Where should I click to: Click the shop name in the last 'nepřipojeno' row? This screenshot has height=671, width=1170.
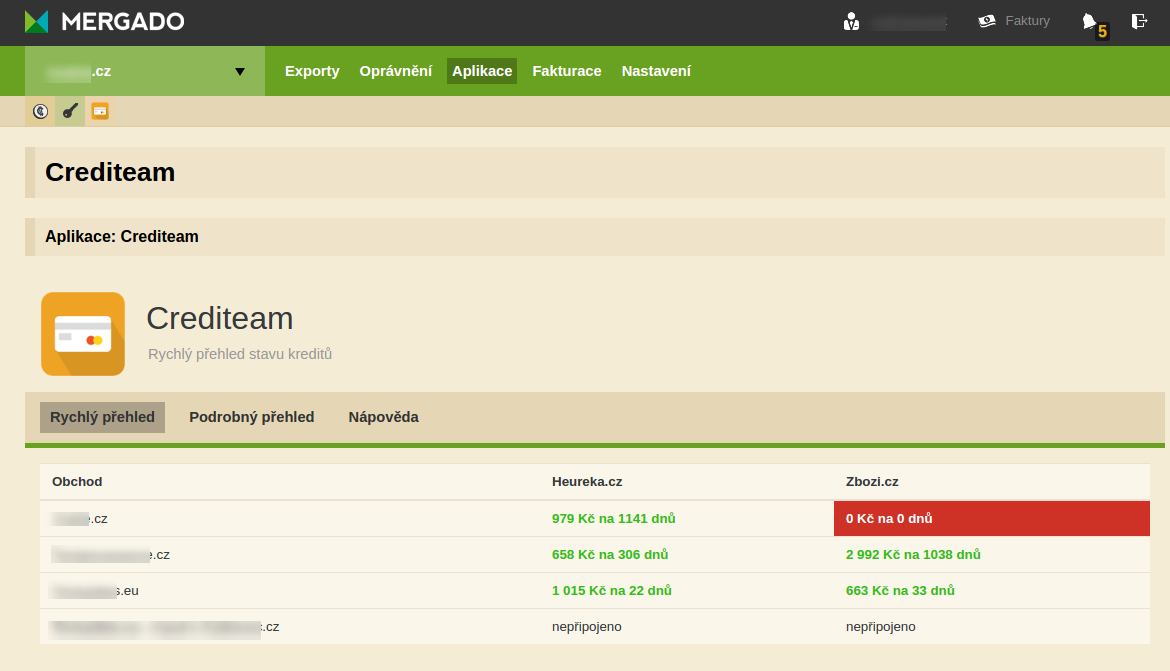(x=164, y=627)
